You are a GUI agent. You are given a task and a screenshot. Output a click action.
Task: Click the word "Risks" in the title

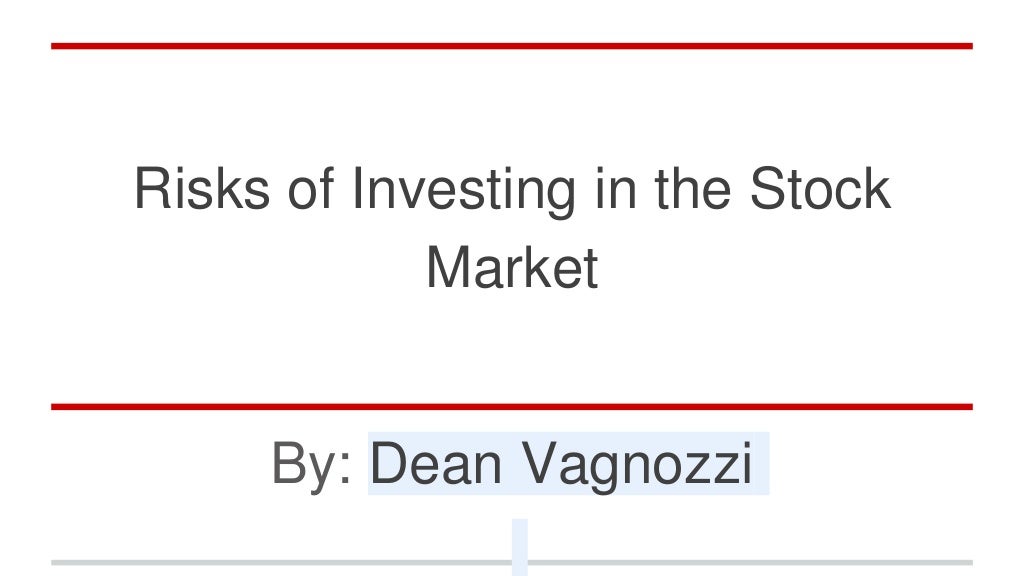[x=202, y=189]
